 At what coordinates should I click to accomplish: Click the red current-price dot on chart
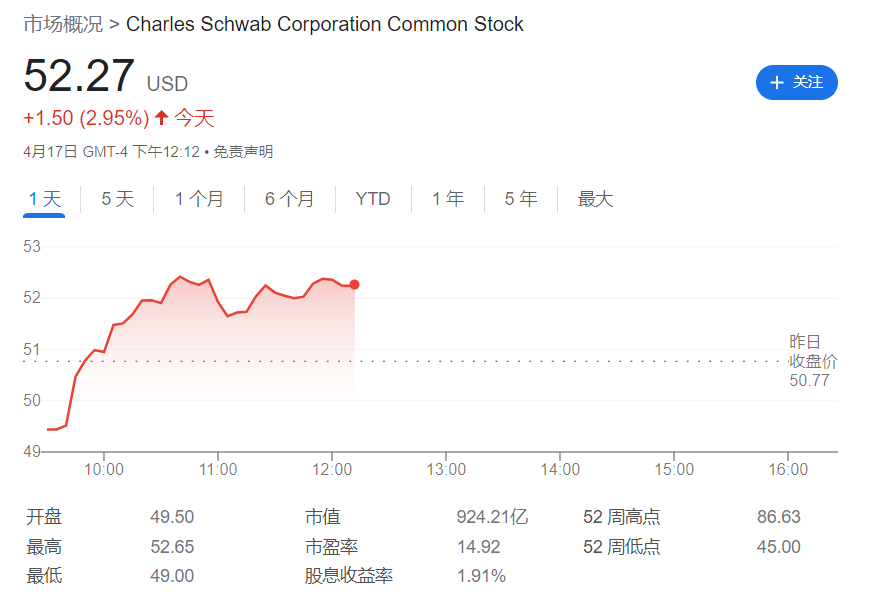click(x=355, y=285)
